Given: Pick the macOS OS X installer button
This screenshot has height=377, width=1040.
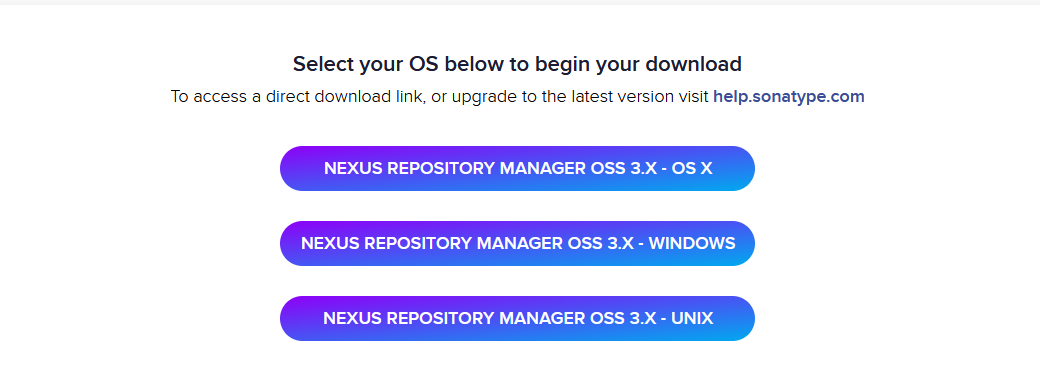Looking at the screenshot, I should pos(517,169).
